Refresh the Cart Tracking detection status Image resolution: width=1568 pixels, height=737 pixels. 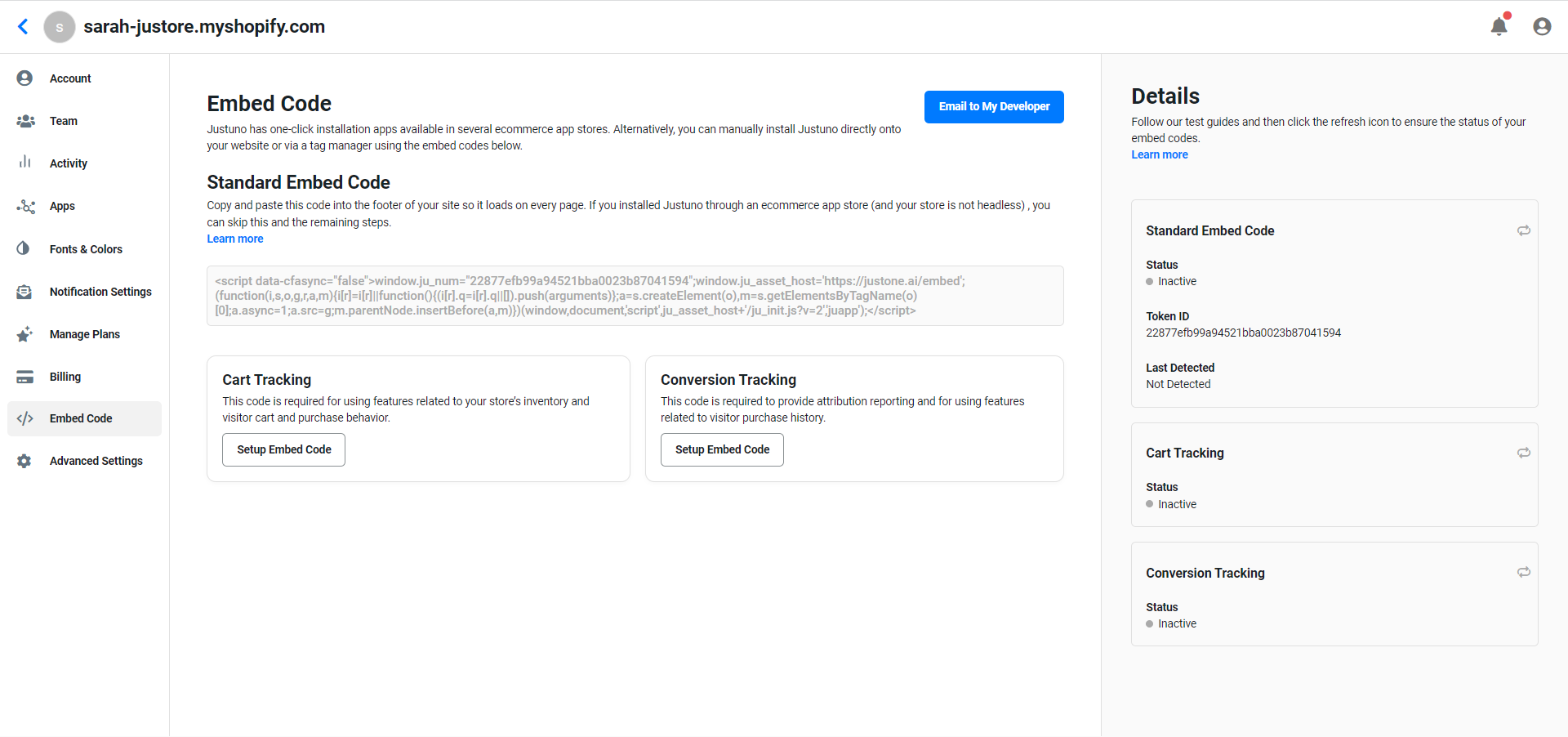1523,453
